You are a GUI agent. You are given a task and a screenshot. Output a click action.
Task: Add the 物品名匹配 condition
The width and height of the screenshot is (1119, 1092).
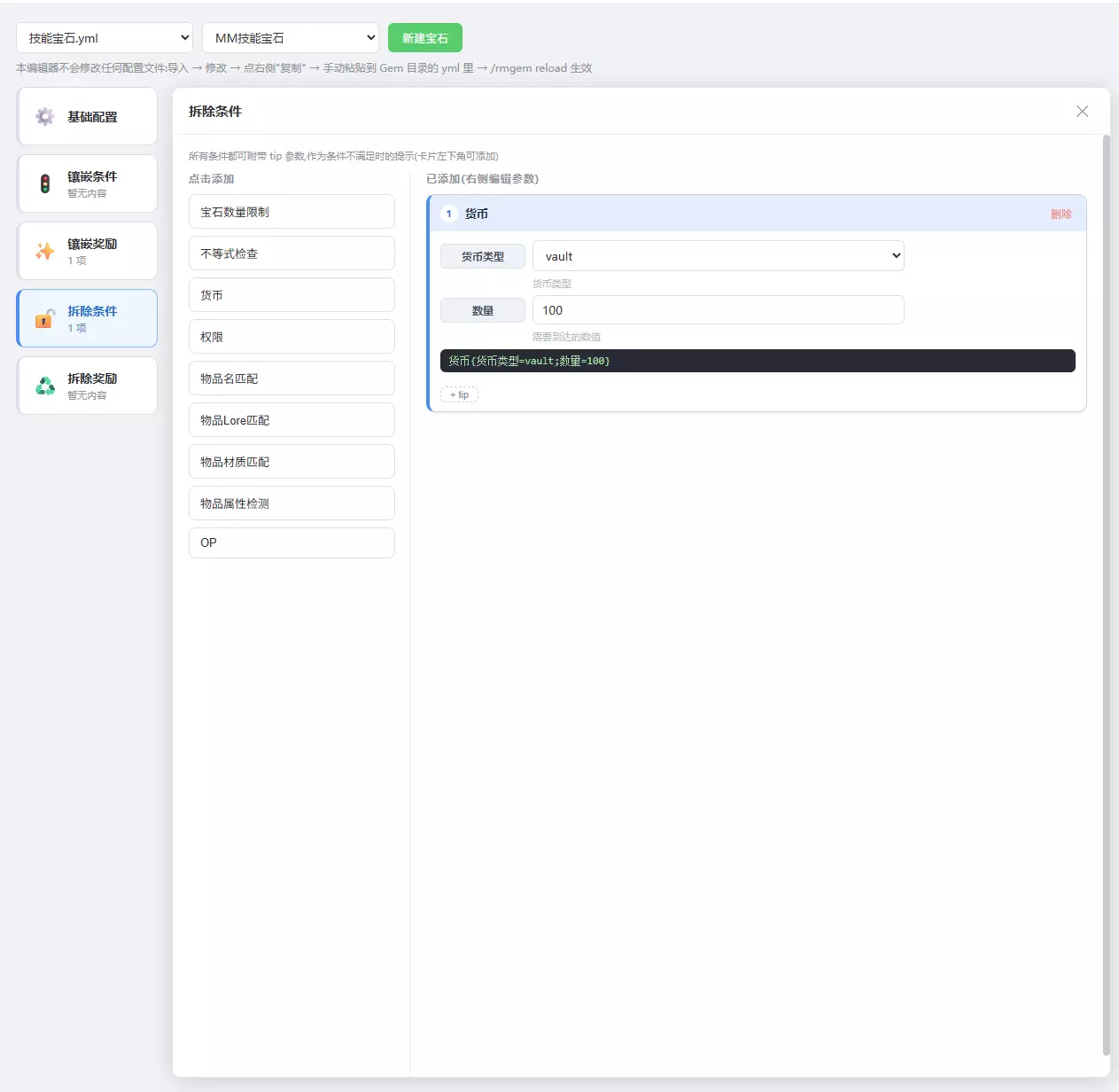coord(291,378)
